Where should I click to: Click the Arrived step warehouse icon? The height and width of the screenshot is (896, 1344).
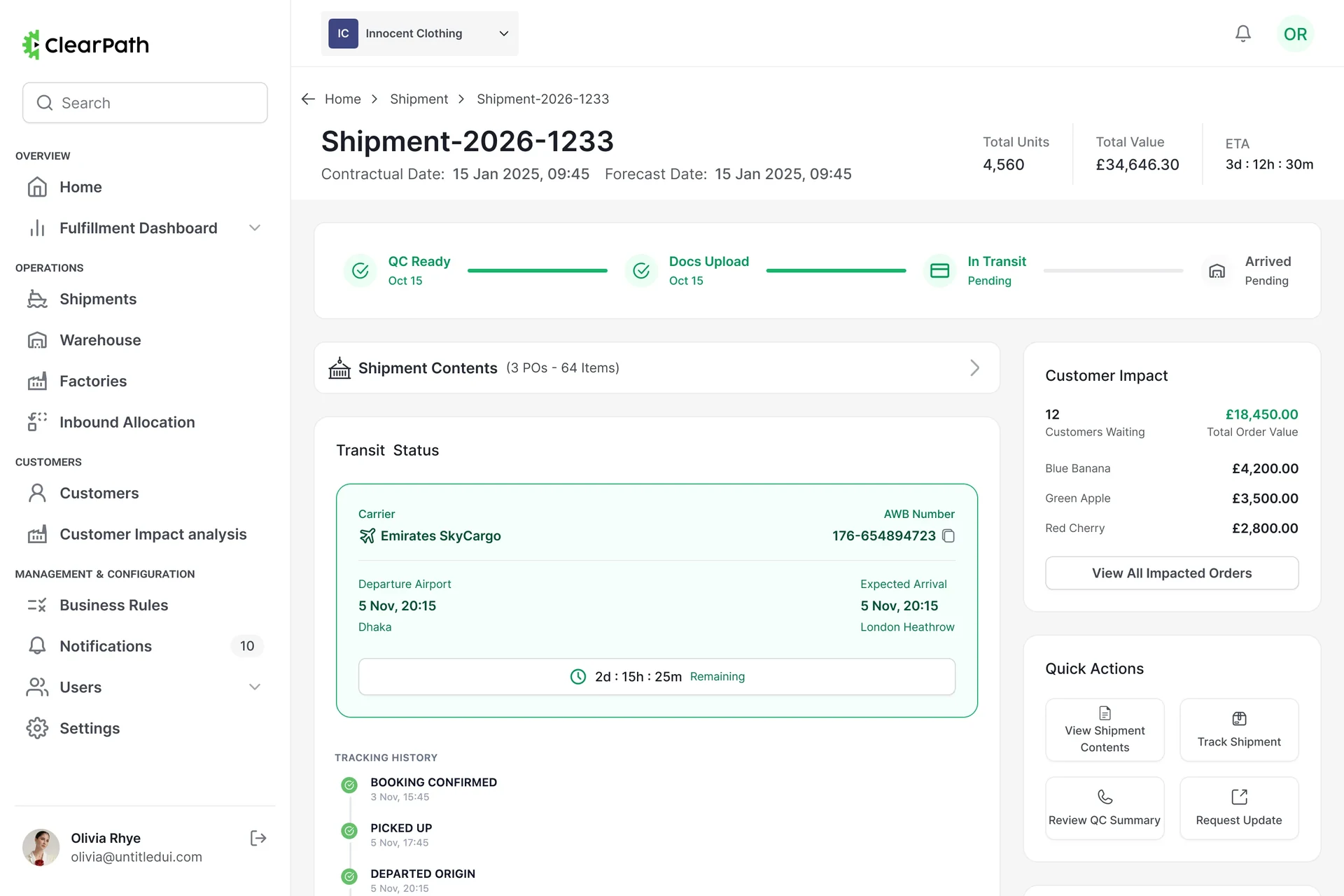1217,271
